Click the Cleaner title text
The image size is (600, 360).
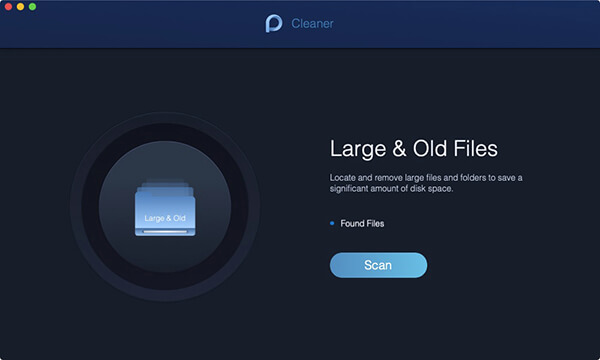coord(312,24)
